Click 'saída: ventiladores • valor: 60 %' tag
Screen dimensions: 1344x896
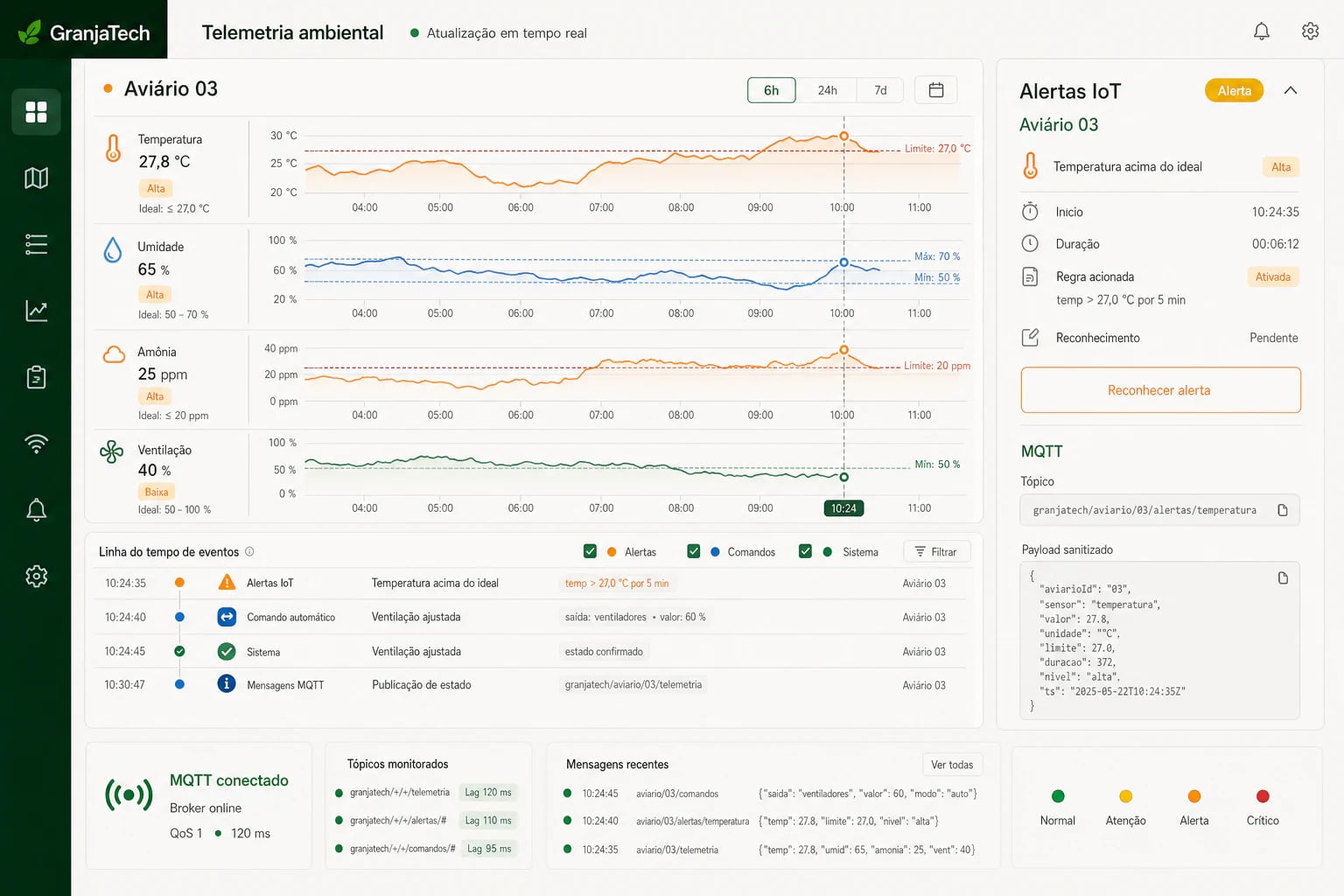(635, 617)
